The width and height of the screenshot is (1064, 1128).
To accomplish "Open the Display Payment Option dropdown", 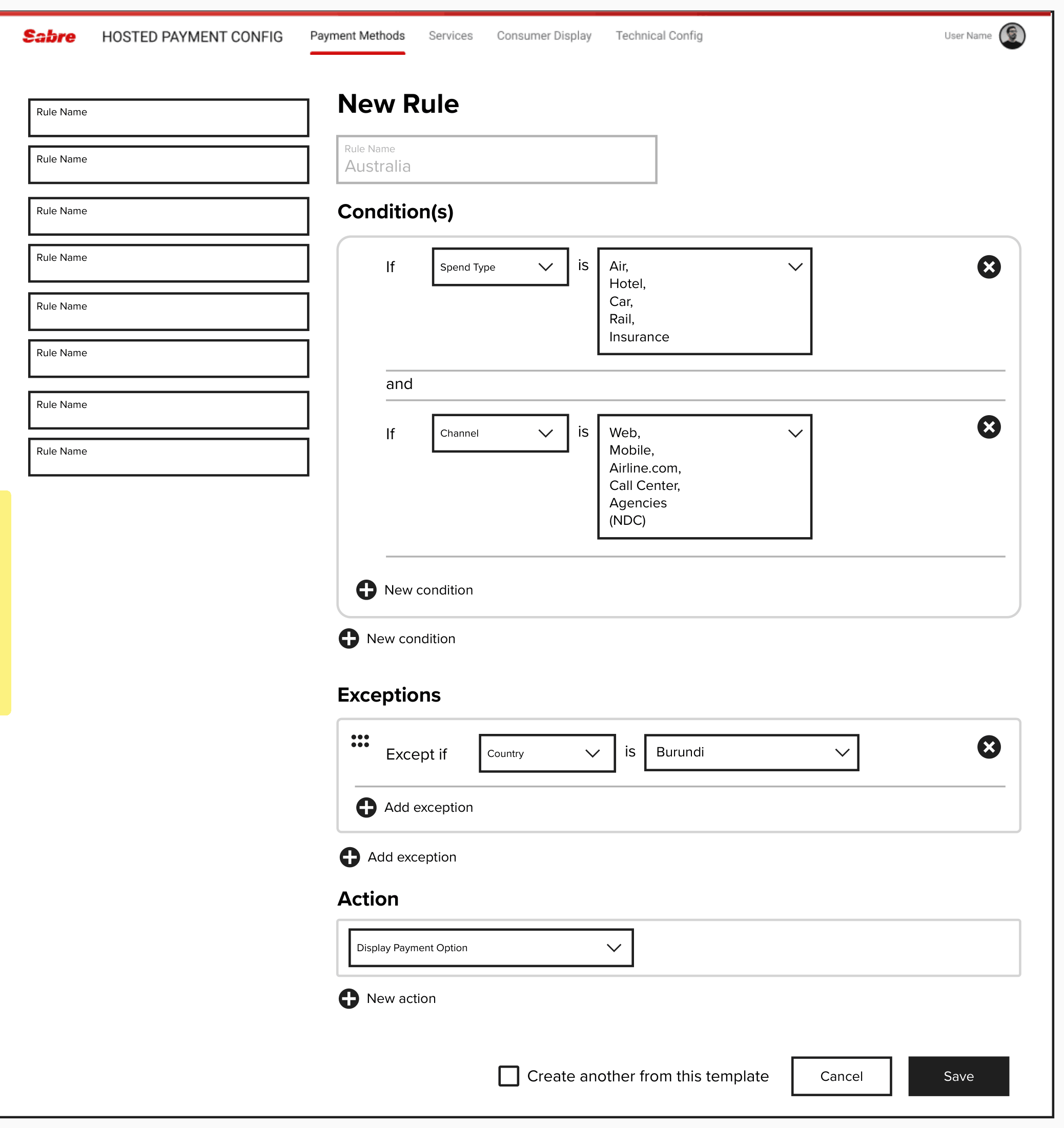I will pyautogui.click(x=491, y=948).
